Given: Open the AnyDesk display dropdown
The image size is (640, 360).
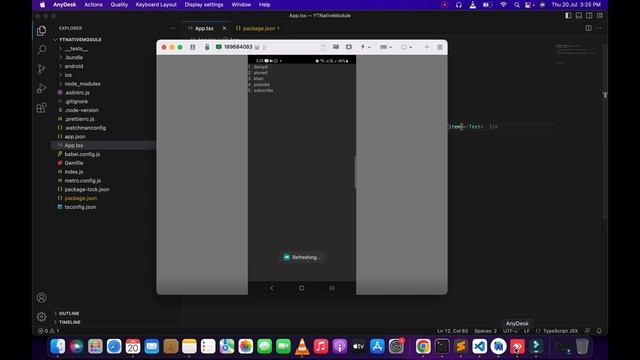Looking at the screenshot, I should click(406, 47).
